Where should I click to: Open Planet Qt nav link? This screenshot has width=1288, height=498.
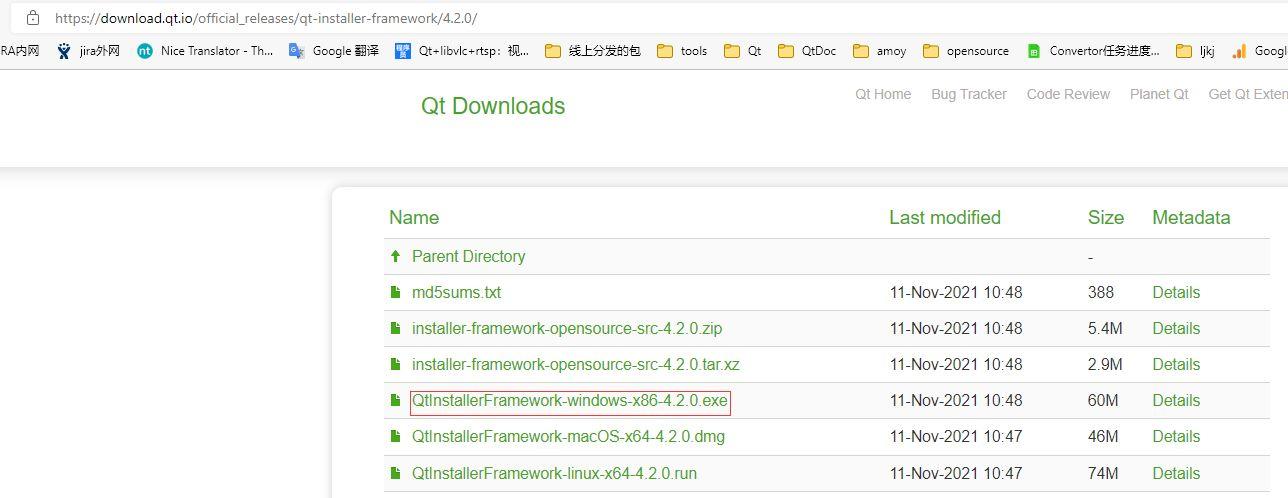coord(1159,94)
